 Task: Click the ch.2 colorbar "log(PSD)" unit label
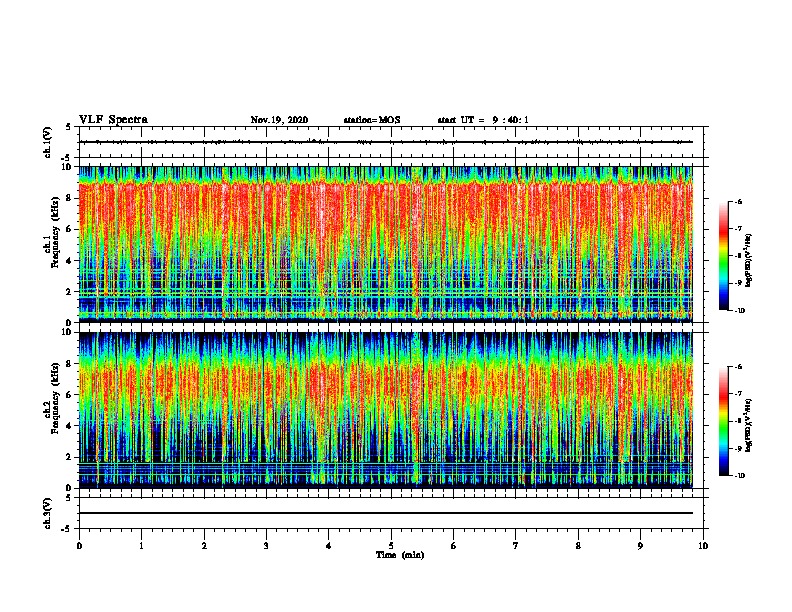(x=749, y=425)
